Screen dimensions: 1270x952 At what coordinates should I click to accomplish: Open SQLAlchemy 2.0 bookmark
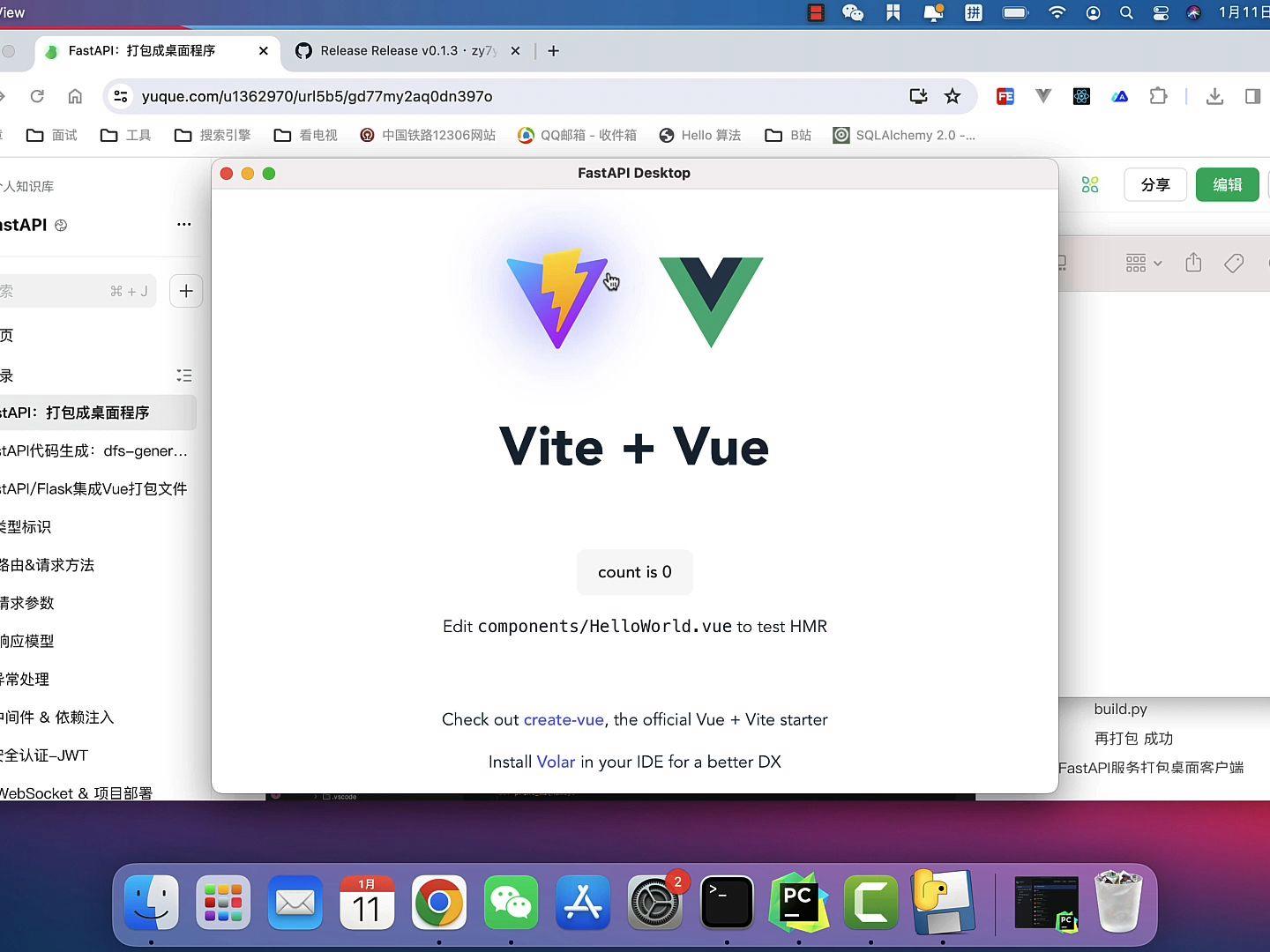tap(904, 135)
